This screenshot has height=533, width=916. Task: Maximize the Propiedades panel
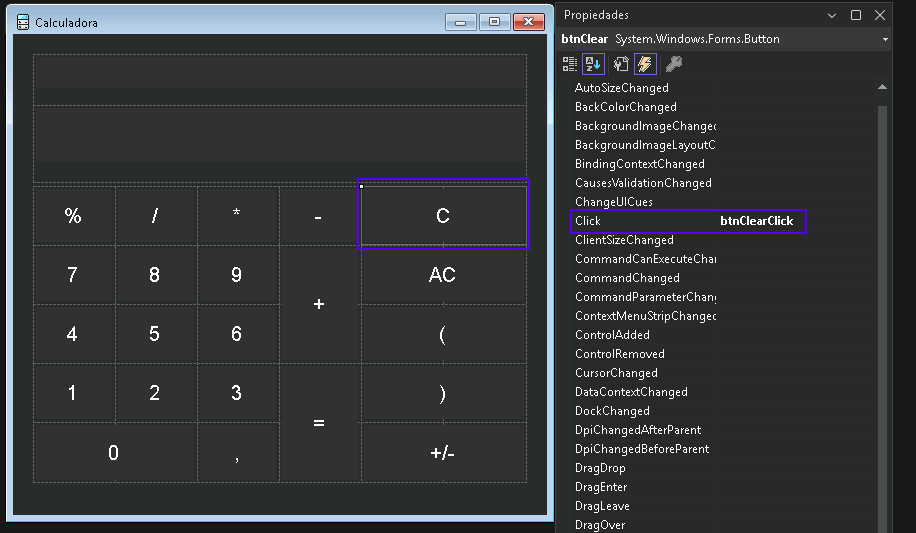(856, 15)
